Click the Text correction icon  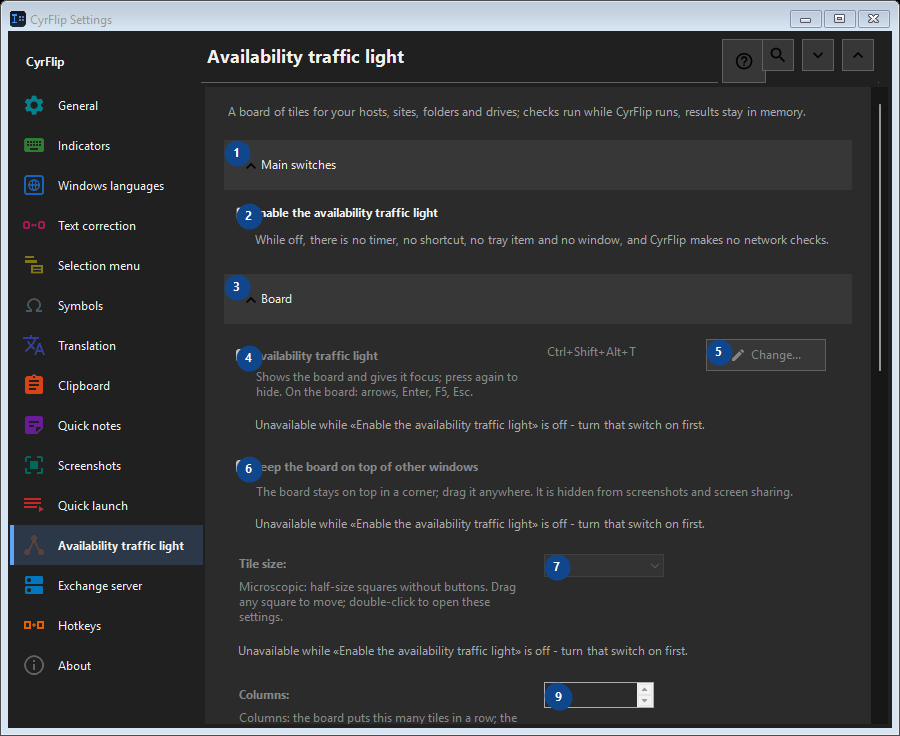pos(34,225)
